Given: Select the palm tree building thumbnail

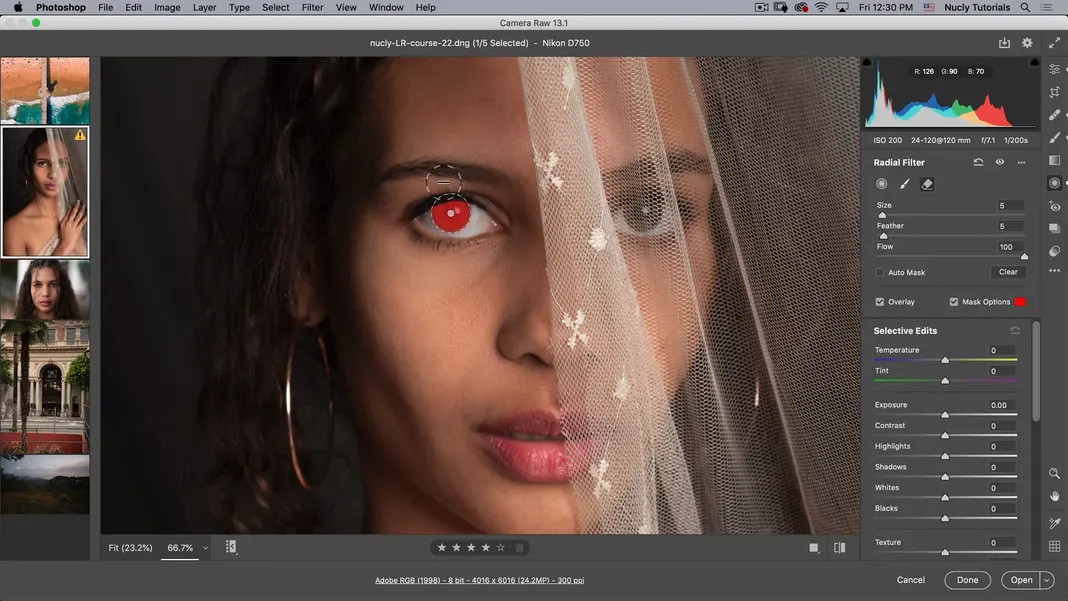Looking at the screenshot, I should point(45,387).
